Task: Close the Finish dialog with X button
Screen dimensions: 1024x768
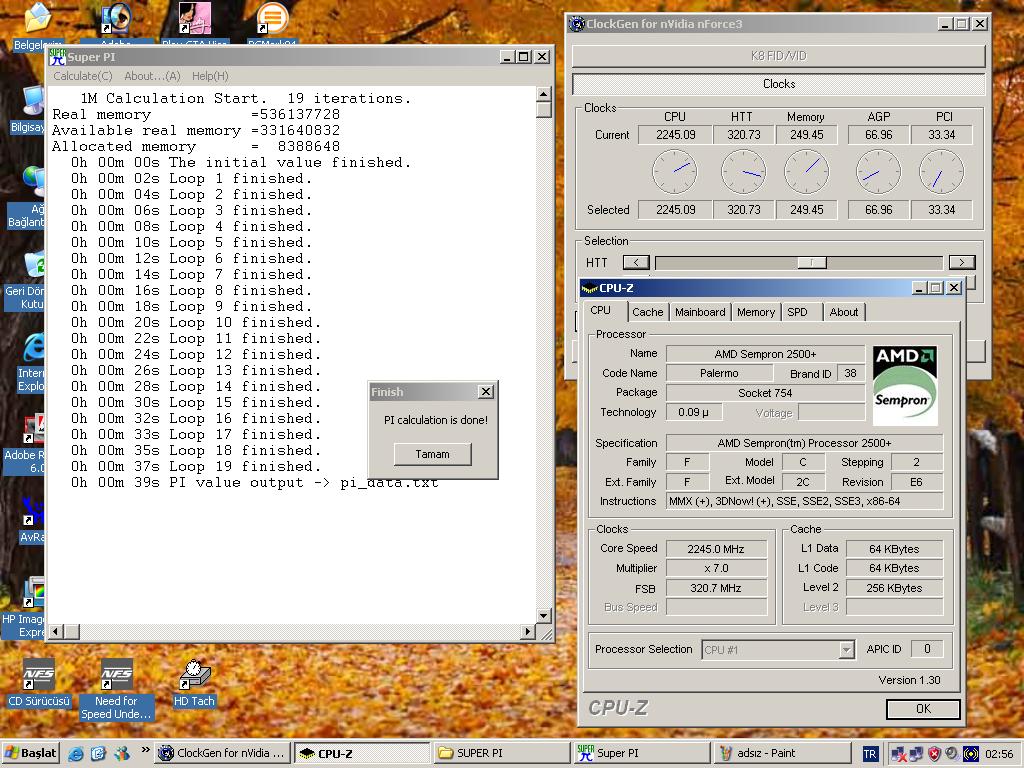Action: click(x=486, y=392)
